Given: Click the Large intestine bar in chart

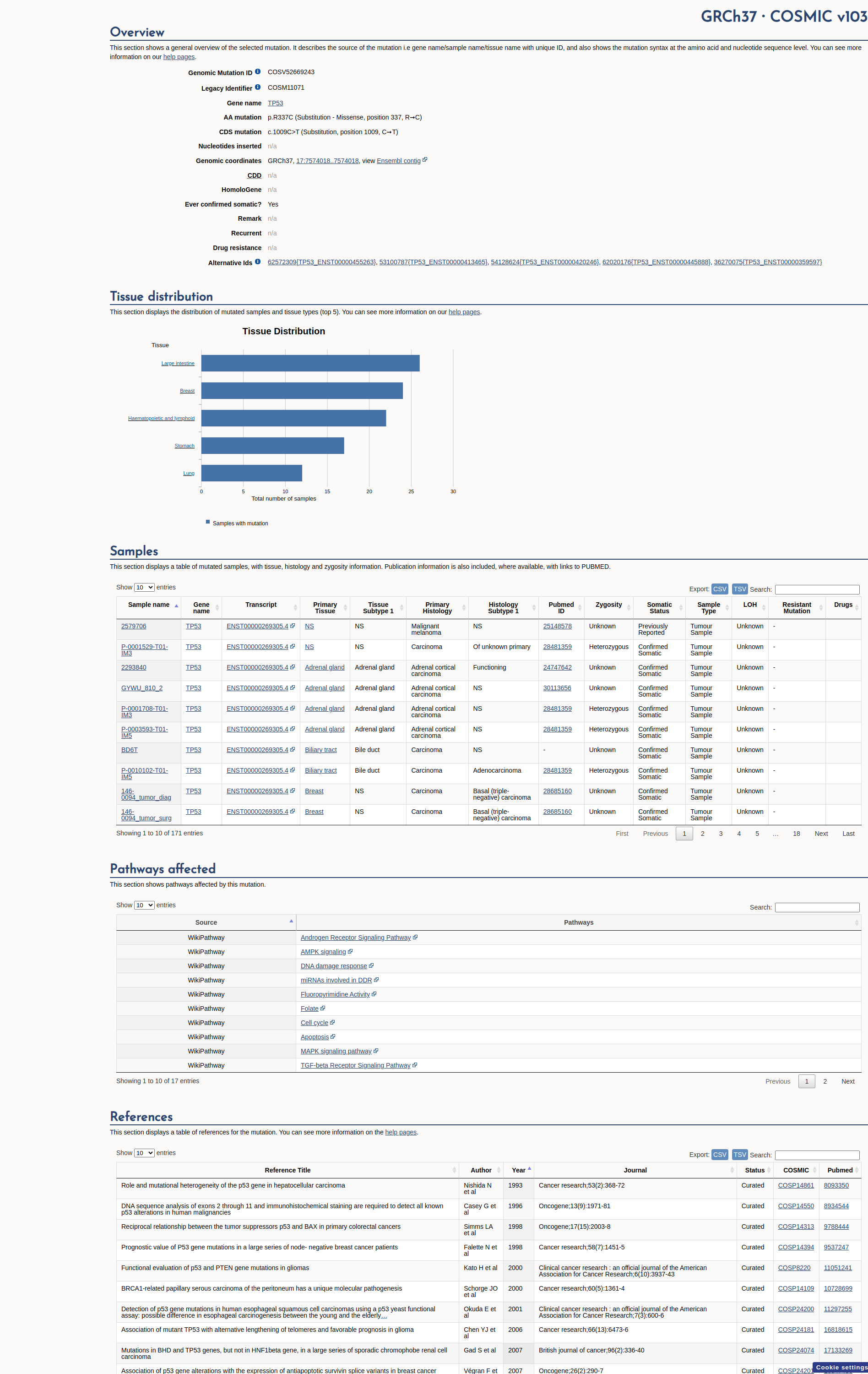Looking at the screenshot, I should coord(310,364).
